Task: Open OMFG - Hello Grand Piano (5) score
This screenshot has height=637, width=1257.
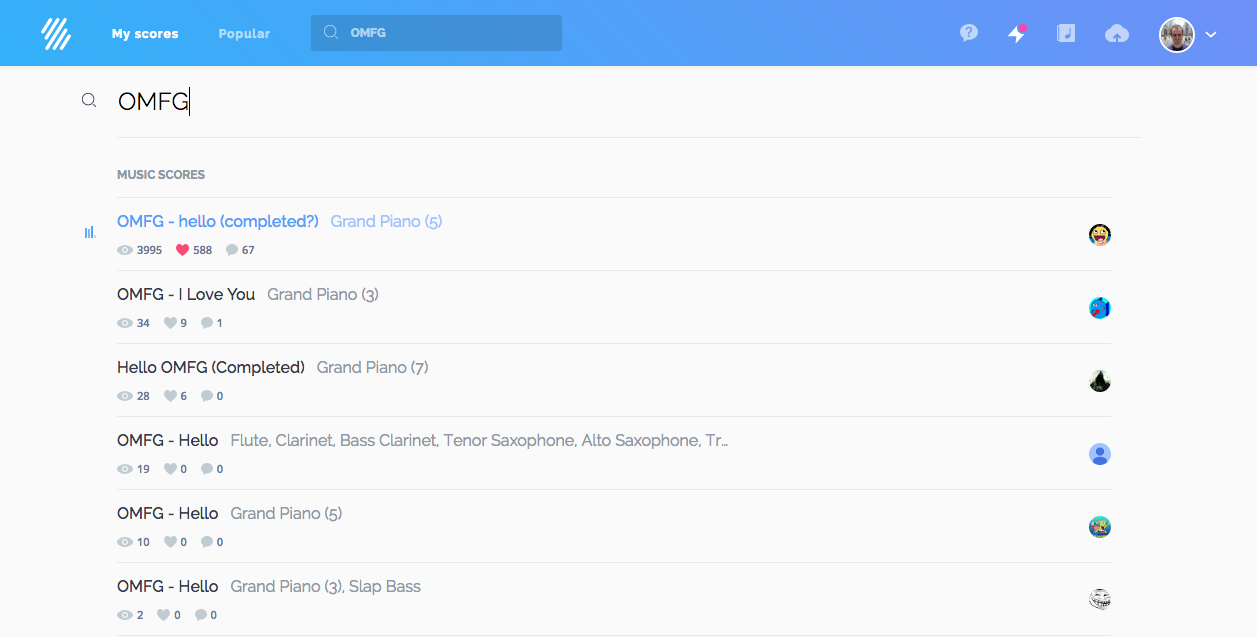Action: 168,513
